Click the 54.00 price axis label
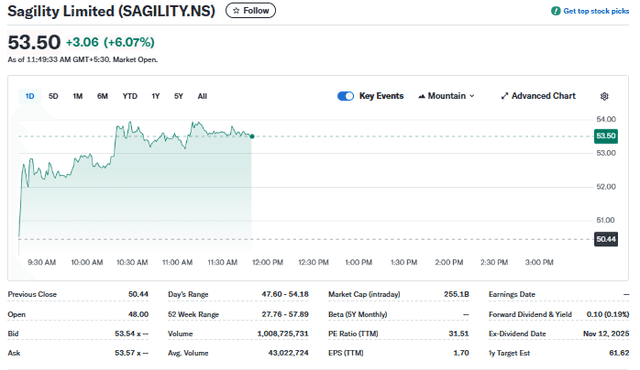Screen dimensions: 640x370 (x=606, y=119)
